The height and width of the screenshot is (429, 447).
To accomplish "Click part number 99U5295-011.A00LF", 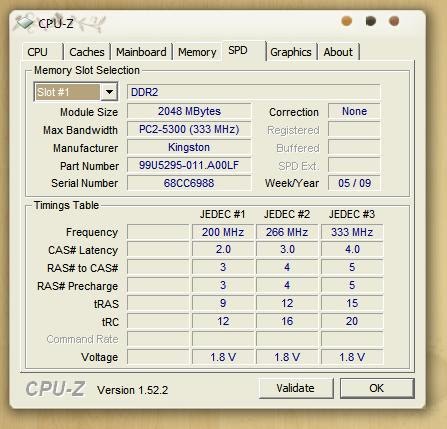I will click(x=189, y=165).
